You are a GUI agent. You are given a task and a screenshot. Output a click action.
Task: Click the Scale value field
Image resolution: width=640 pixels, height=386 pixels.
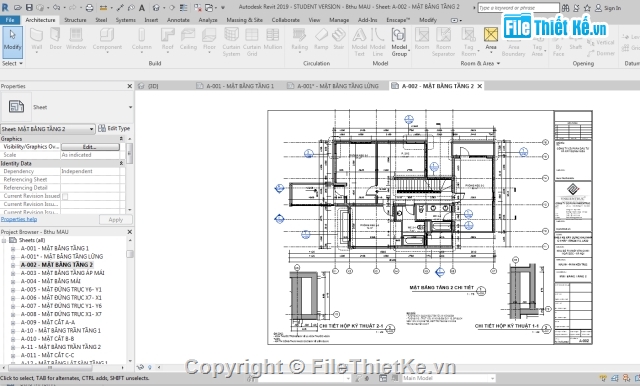pos(90,155)
